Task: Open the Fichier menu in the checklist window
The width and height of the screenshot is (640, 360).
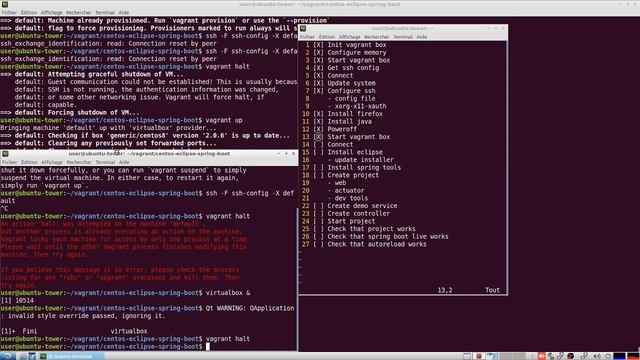Action: pos(307,37)
